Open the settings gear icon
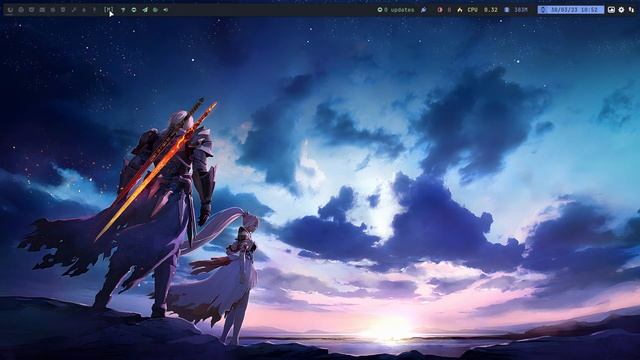 [x=621, y=9]
